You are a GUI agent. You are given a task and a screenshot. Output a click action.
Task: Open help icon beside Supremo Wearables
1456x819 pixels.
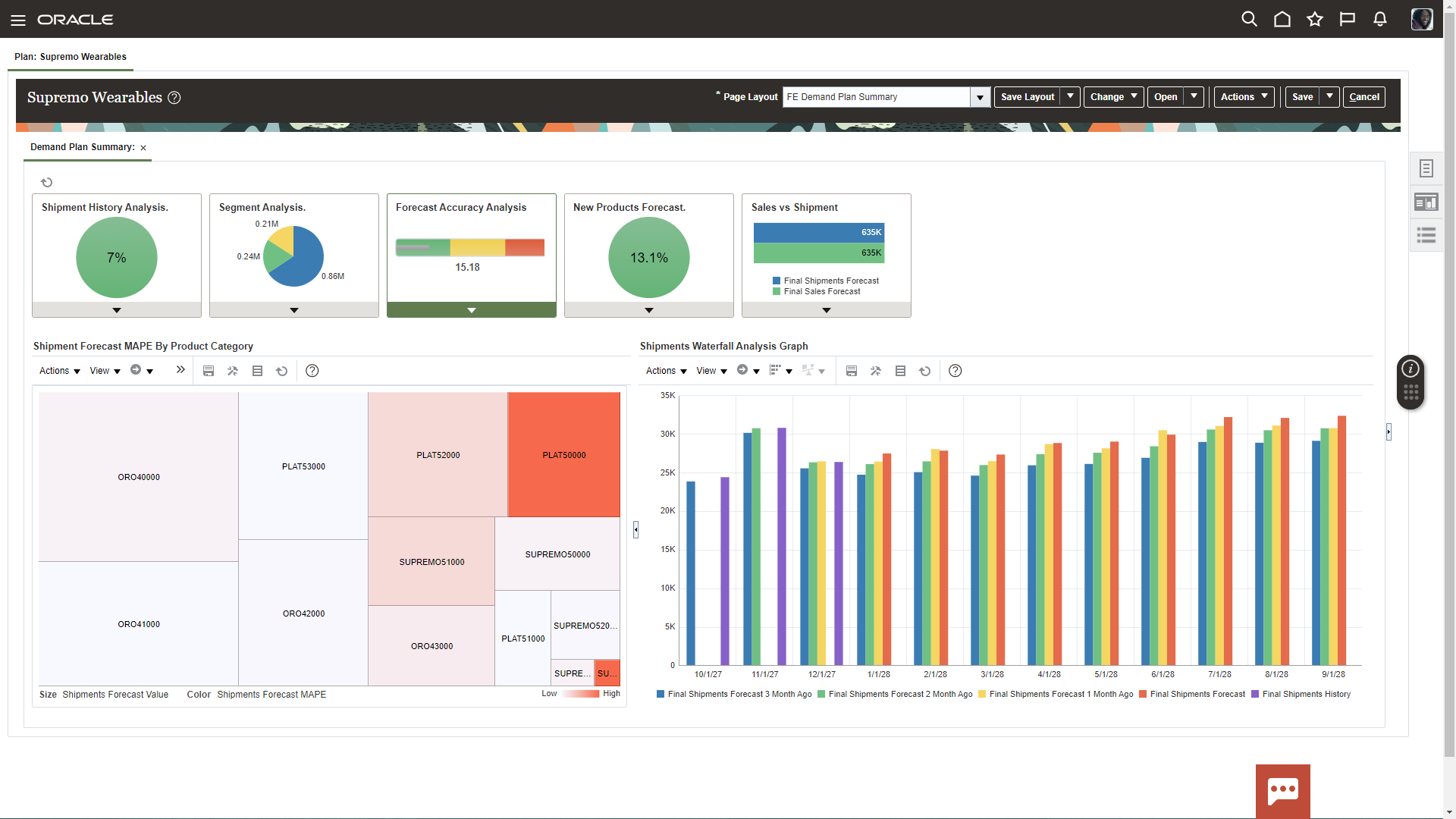174,98
